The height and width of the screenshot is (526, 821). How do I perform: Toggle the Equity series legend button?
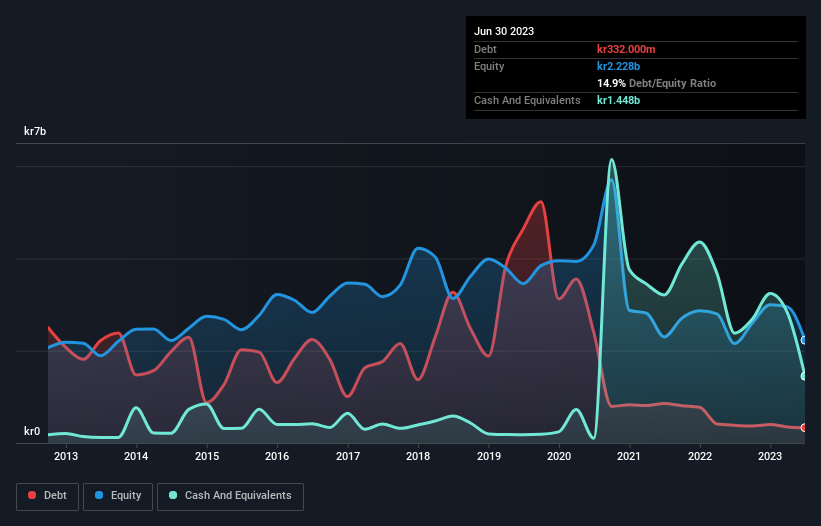(x=118, y=496)
